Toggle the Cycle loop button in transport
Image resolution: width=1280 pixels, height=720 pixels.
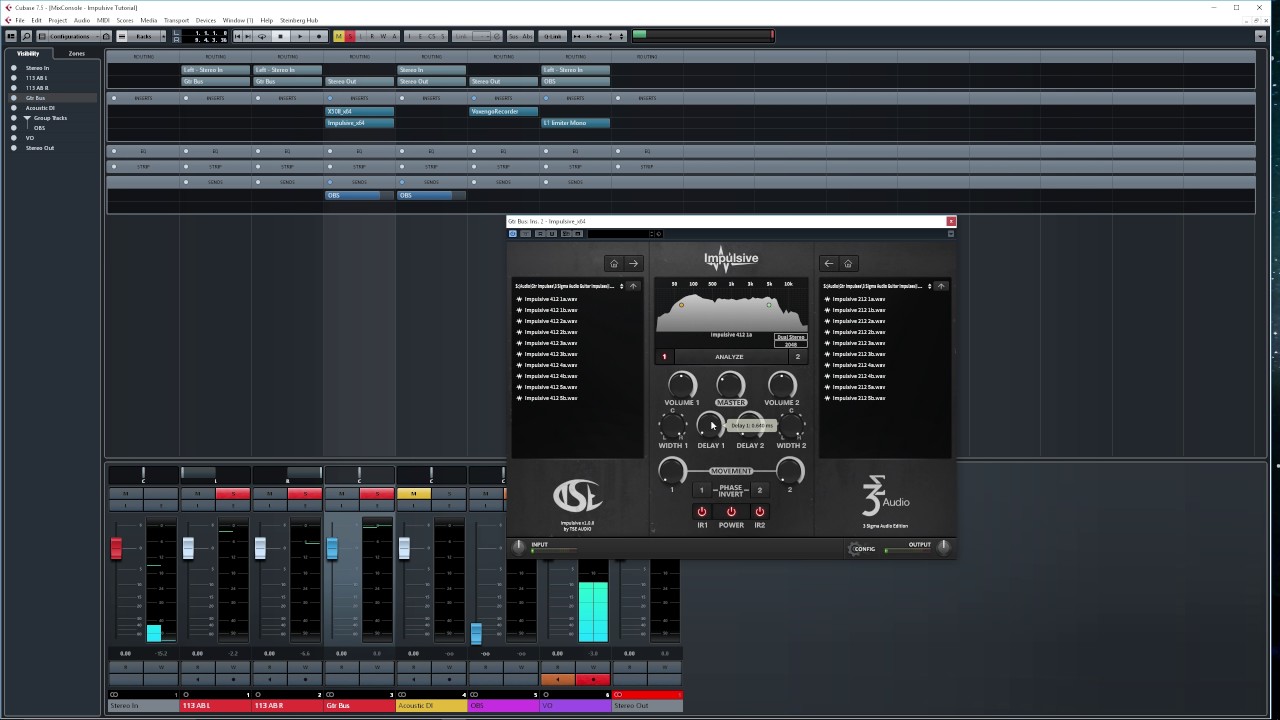[x=262, y=36]
